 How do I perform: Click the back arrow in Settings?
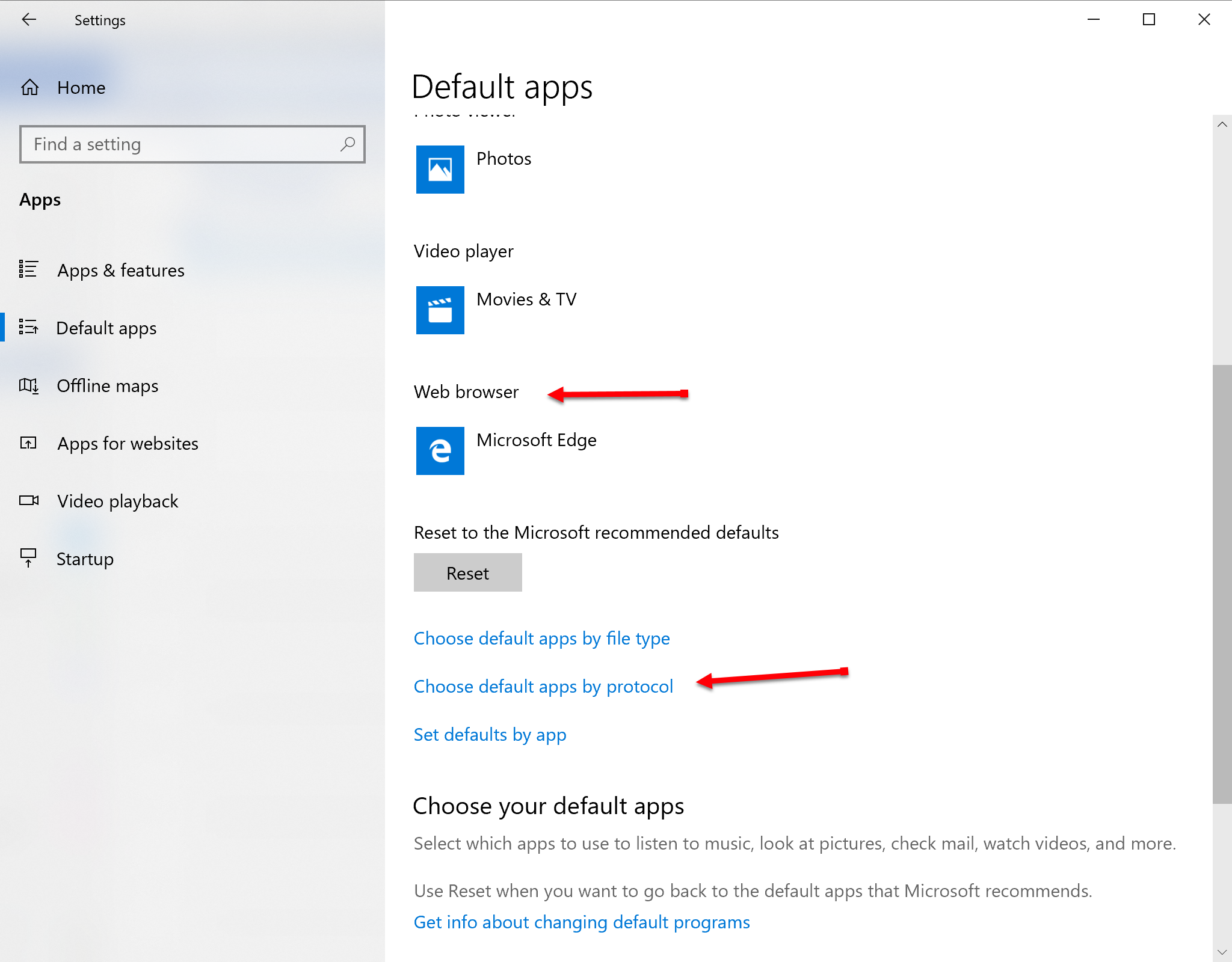tap(29, 20)
